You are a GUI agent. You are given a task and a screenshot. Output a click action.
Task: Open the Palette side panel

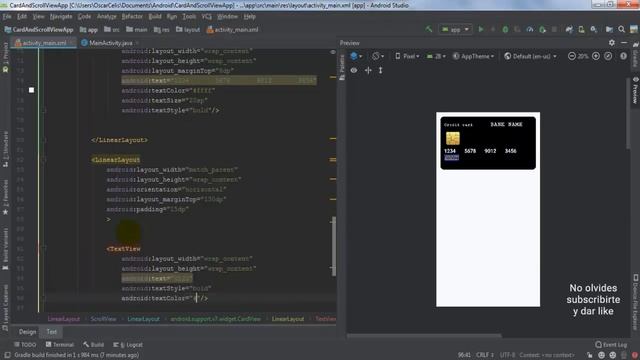(342, 67)
